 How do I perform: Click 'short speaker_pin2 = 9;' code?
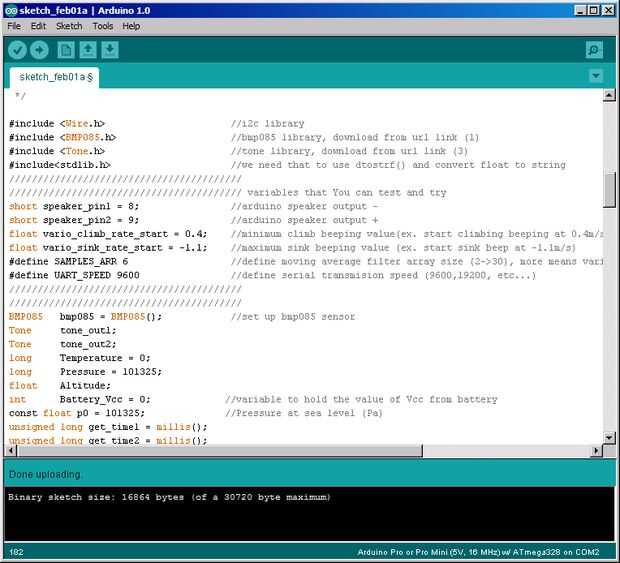[x=74, y=220]
